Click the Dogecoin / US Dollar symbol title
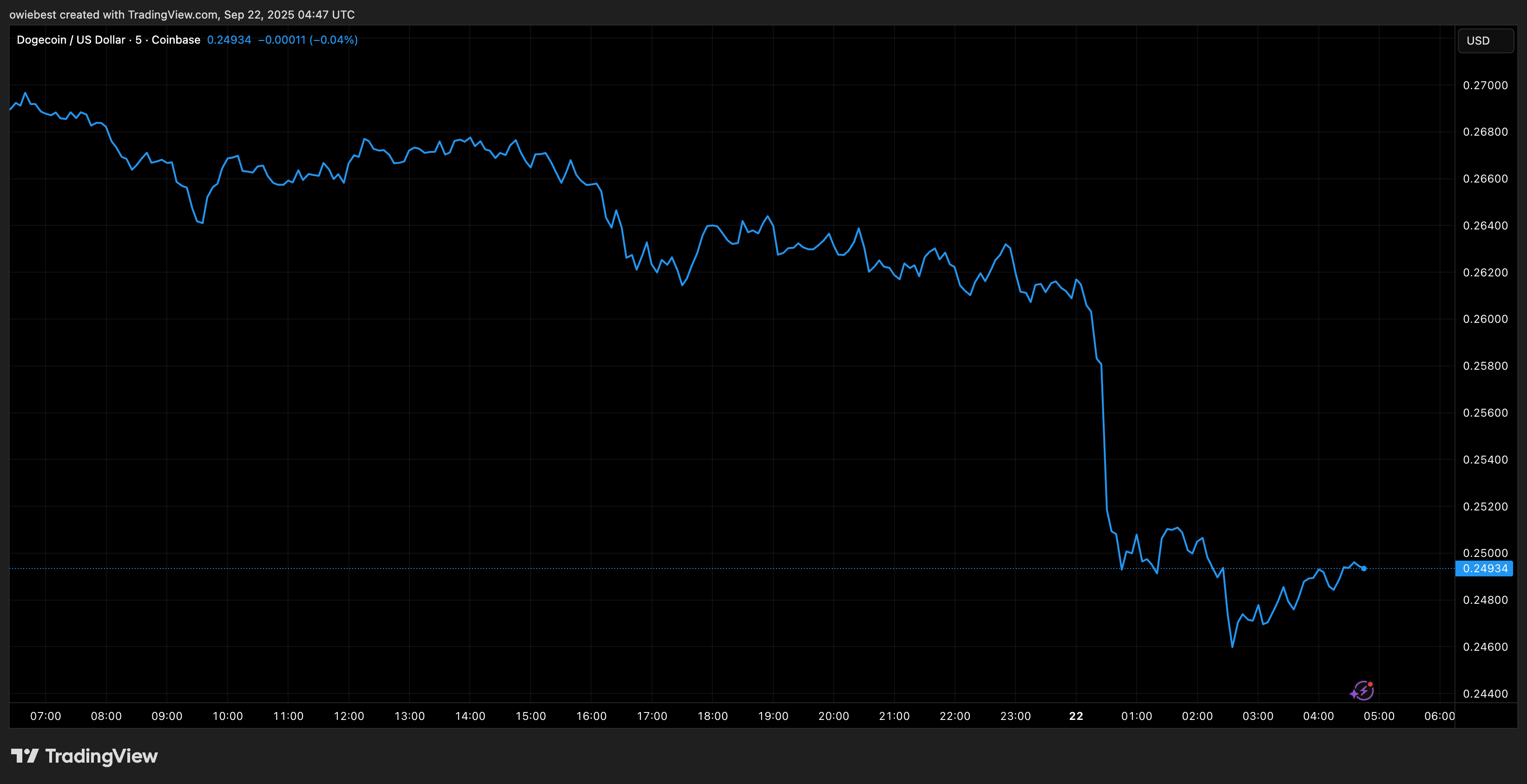 pos(71,39)
